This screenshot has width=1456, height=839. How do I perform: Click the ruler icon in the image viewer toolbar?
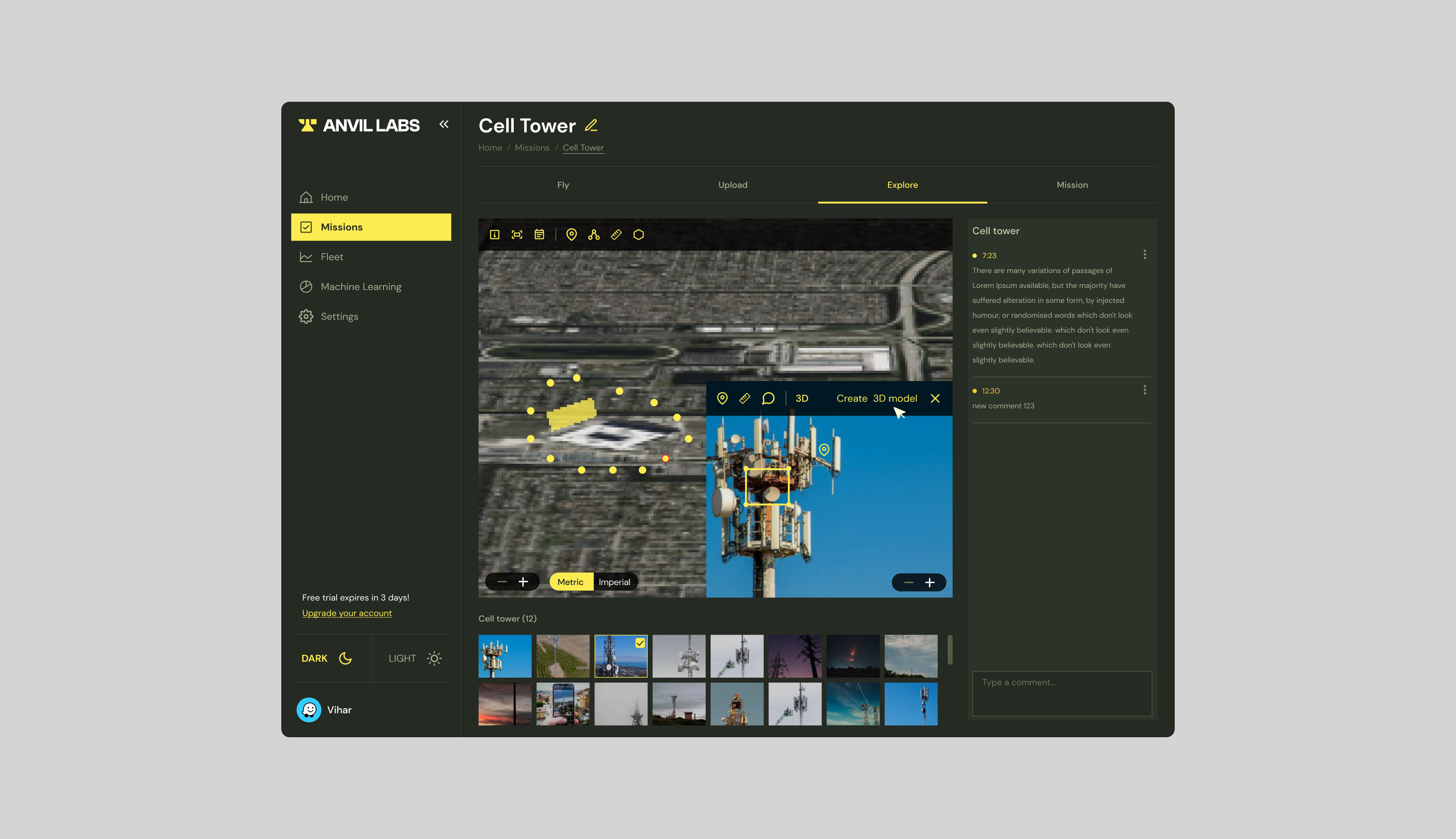(745, 398)
